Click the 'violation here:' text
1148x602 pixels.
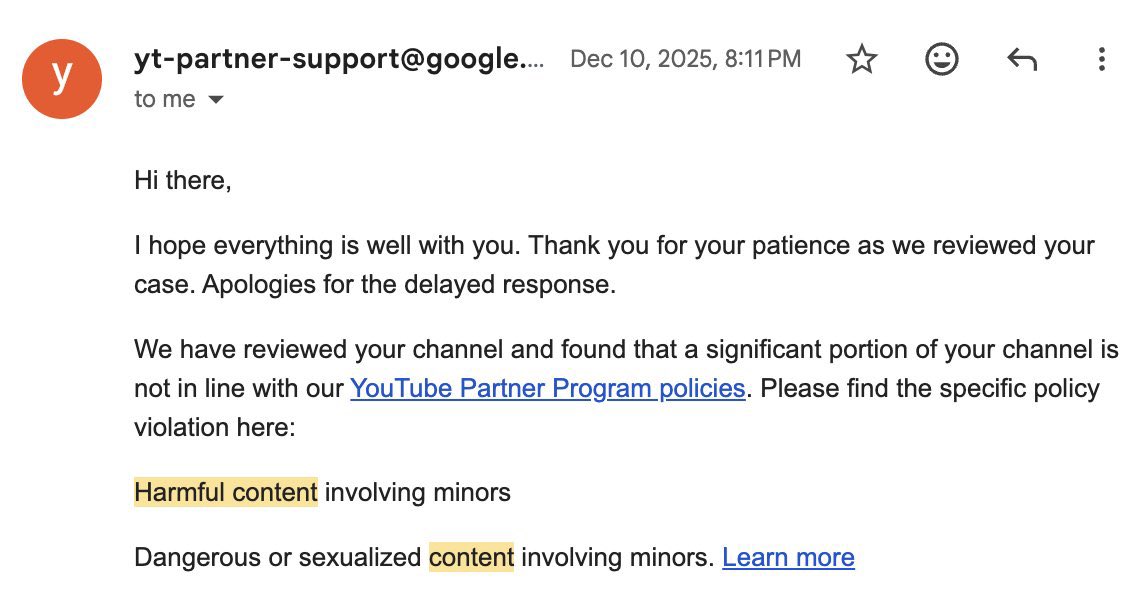point(215,427)
